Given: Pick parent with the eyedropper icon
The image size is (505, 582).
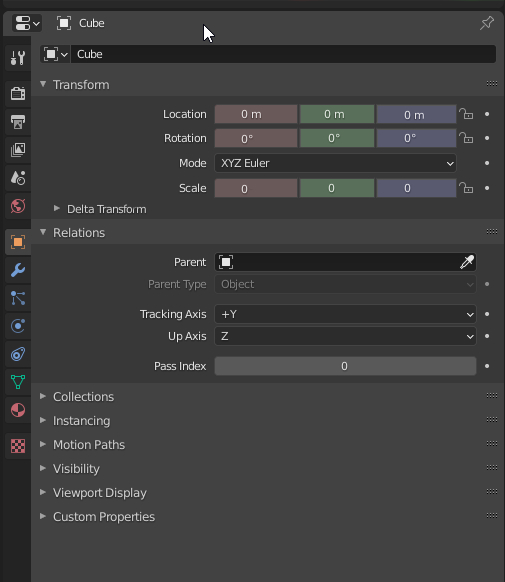Looking at the screenshot, I should click(x=467, y=262).
